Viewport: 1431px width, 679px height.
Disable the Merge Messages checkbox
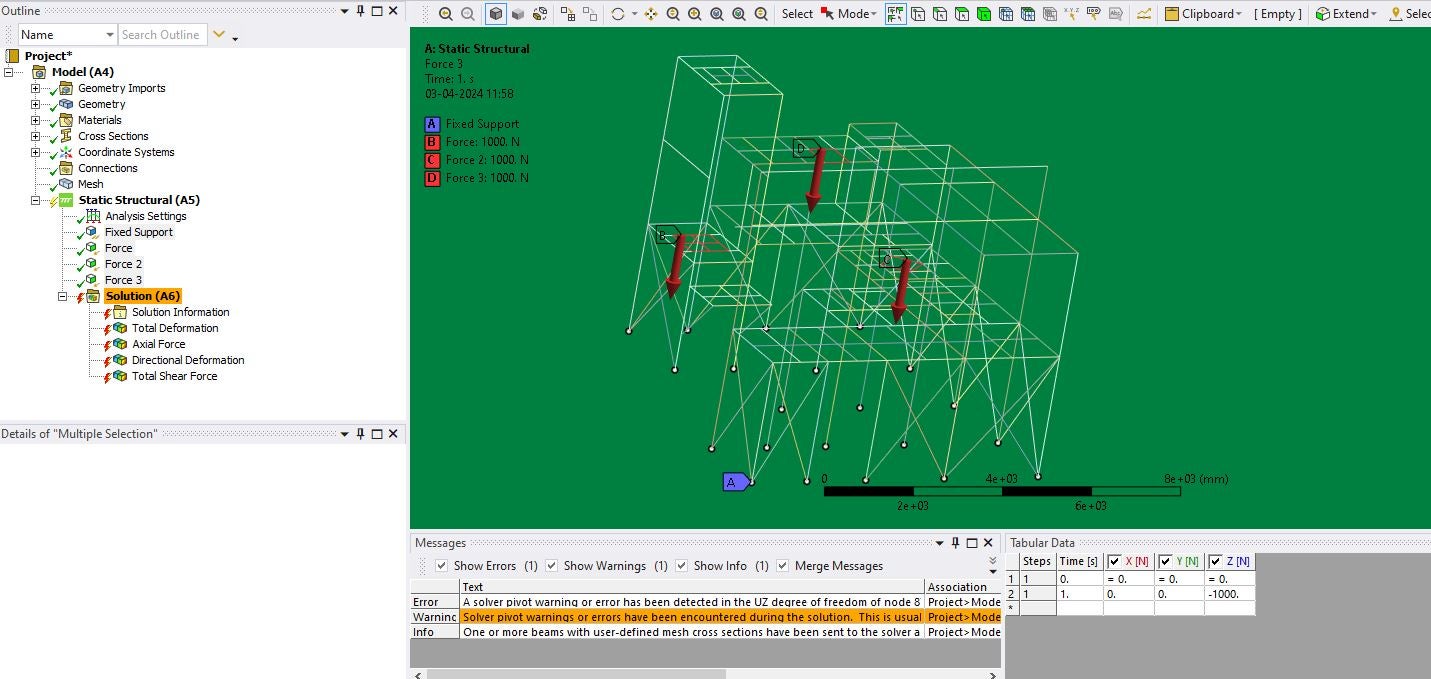[x=782, y=566]
